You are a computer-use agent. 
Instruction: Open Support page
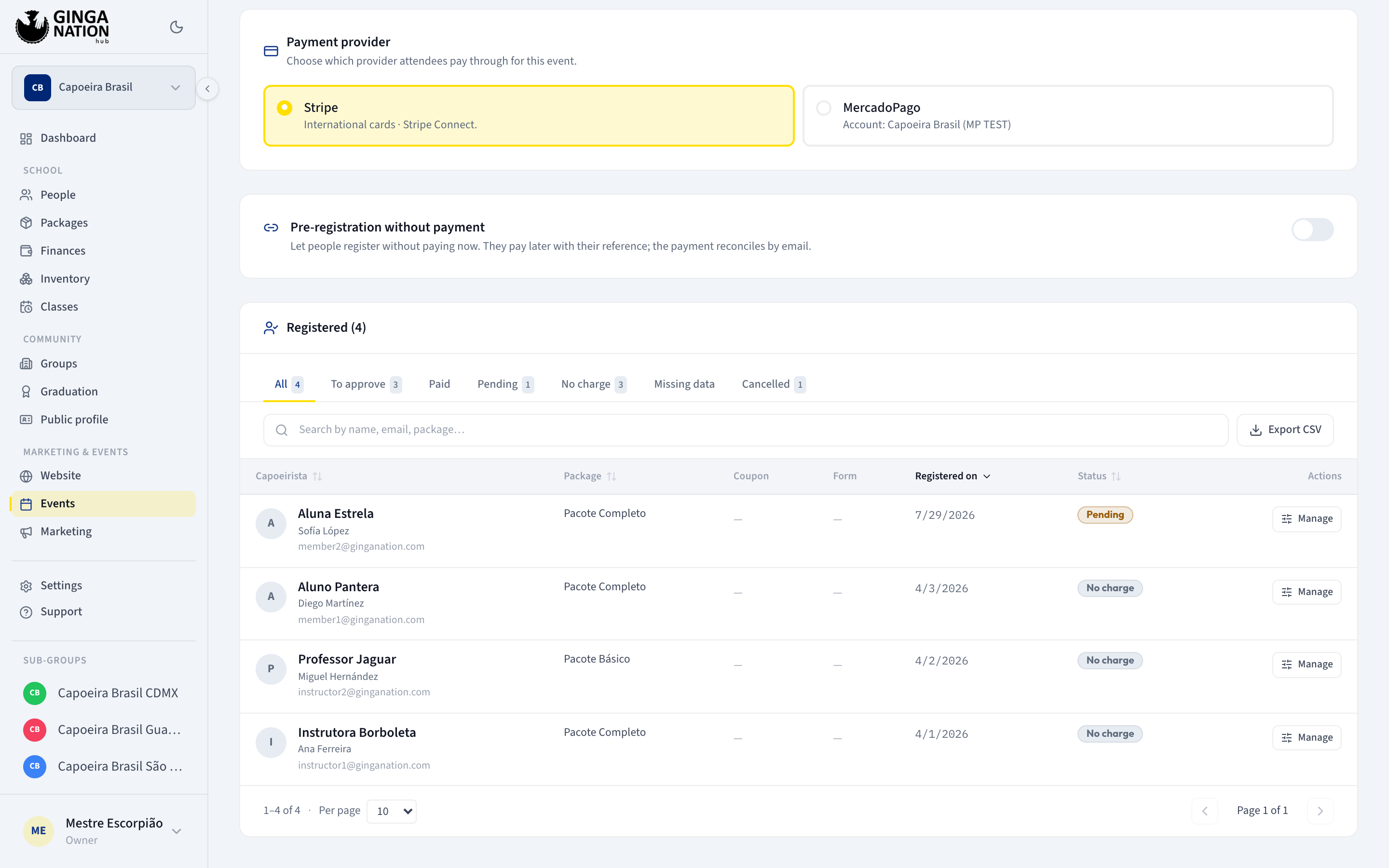click(x=103, y=611)
